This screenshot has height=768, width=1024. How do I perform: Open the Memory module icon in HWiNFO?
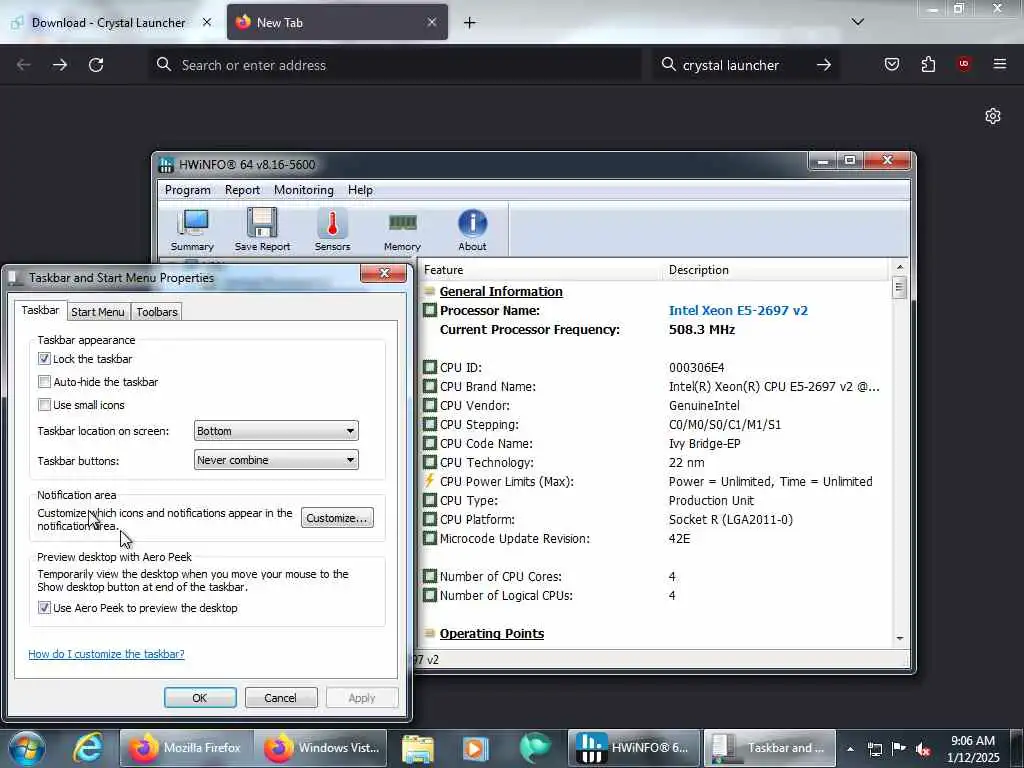[402, 230]
